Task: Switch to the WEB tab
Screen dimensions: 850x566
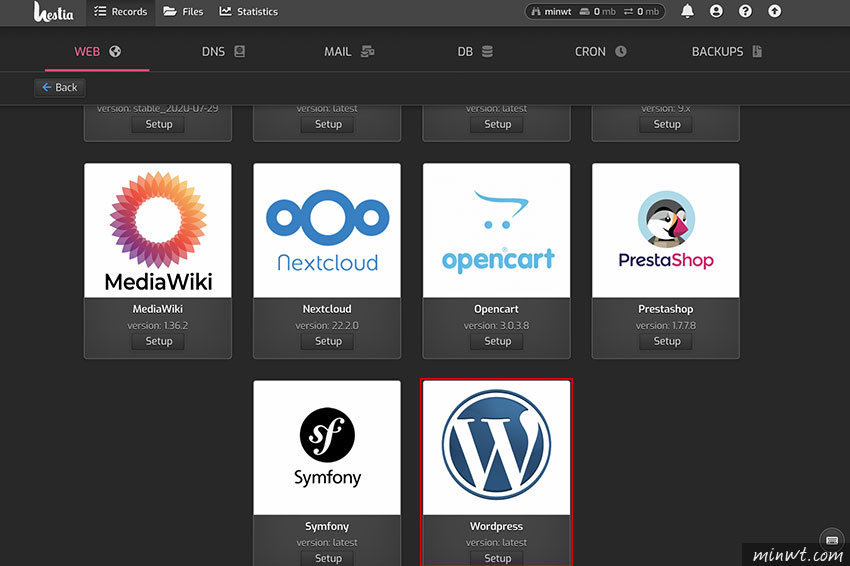Action: pyautogui.click(x=97, y=52)
